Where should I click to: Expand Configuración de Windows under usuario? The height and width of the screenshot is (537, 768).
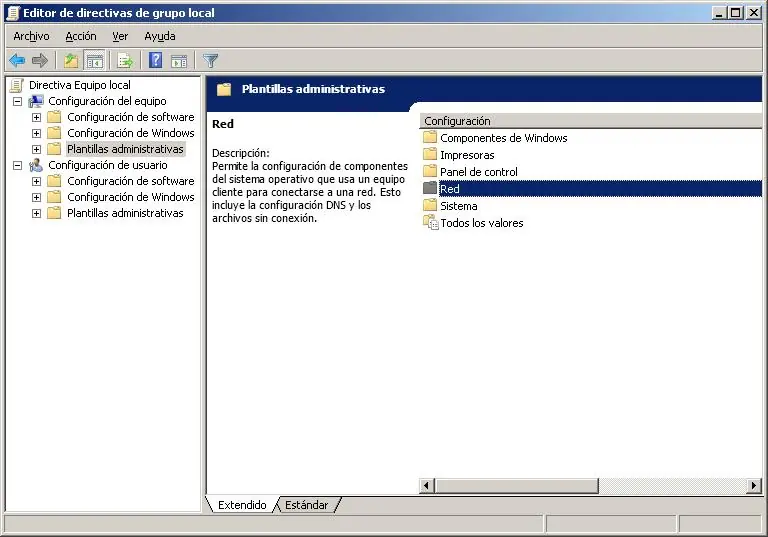36,197
